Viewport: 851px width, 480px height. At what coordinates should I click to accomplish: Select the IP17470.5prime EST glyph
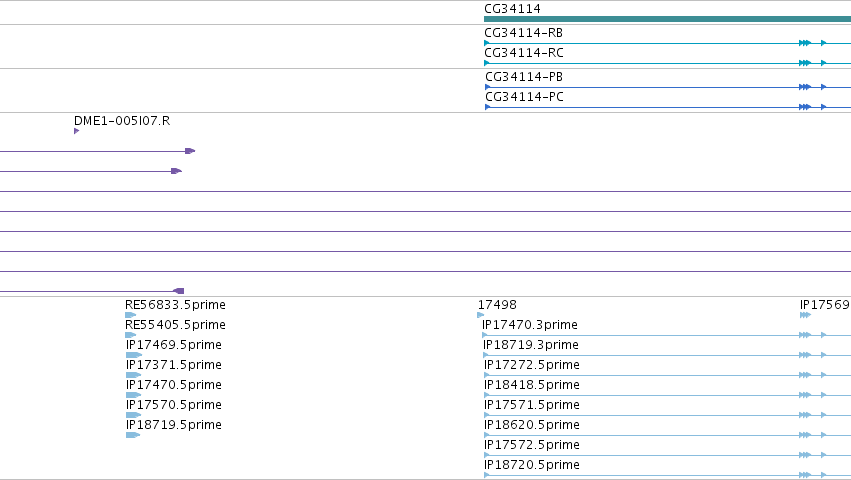(133, 395)
